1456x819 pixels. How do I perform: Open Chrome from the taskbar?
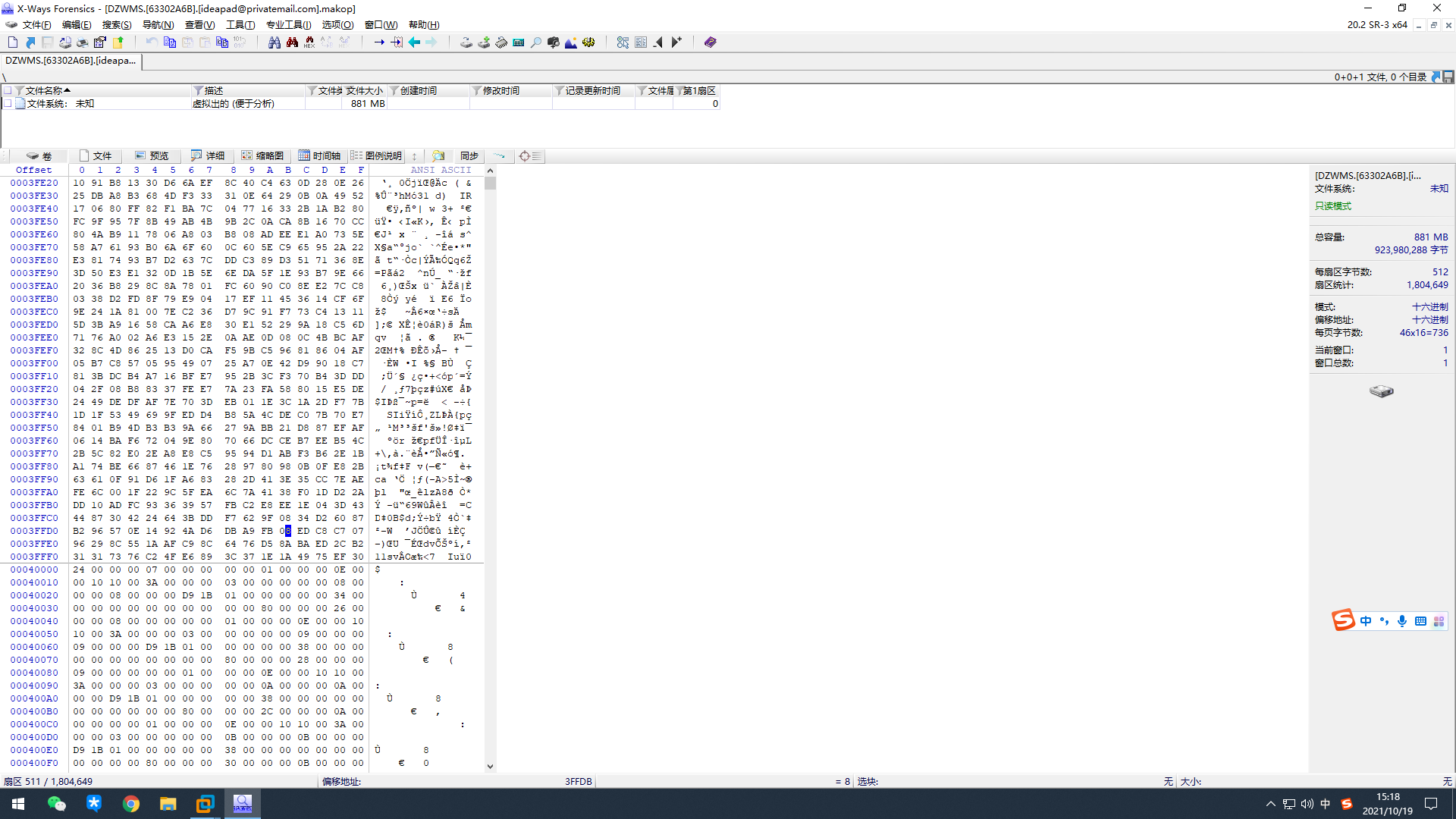(131, 804)
